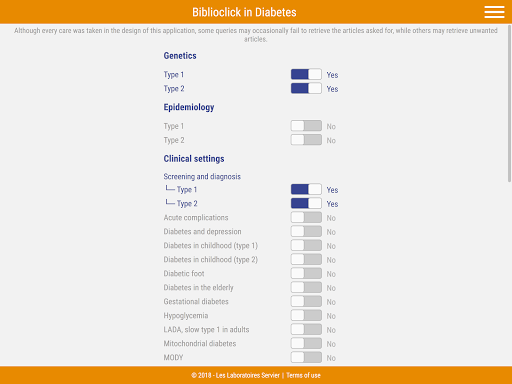Enable Epidemiology Type 1 toggle
The height and width of the screenshot is (384, 512).
pos(306,126)
